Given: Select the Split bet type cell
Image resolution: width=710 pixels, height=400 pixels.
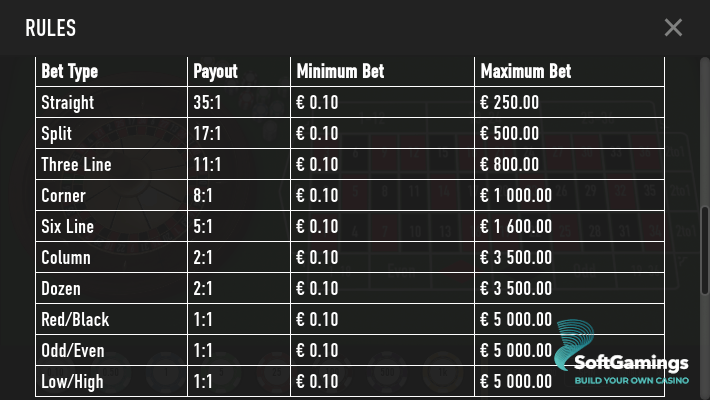Looking at the screenshot, I should [57, 133].
